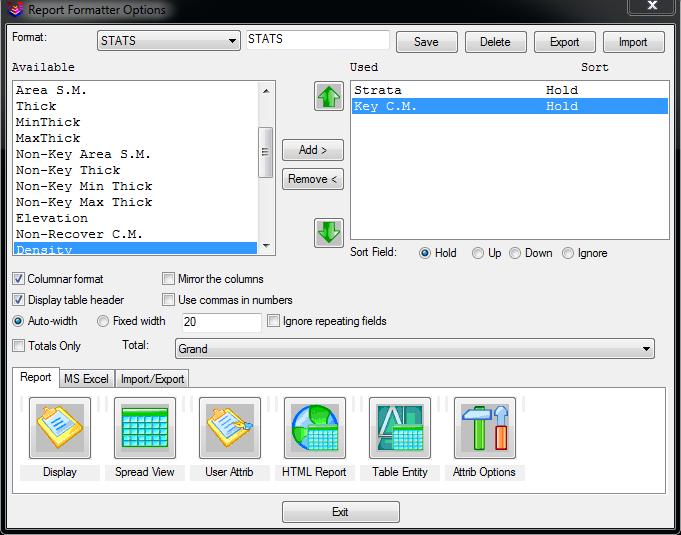The height and width of the screenshot is (535, 681).
Task: Select Non-Key Area S.M. item
Action: pos(136,155)
